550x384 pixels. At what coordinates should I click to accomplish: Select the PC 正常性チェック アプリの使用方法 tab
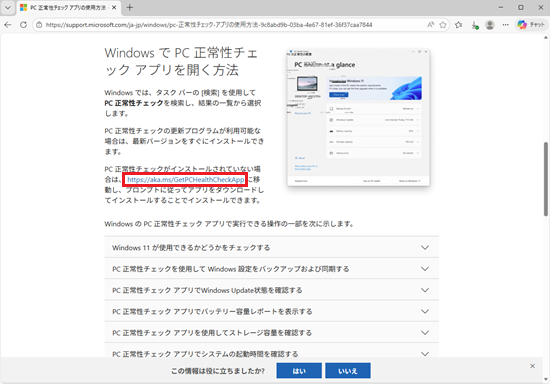coord(68,7)
